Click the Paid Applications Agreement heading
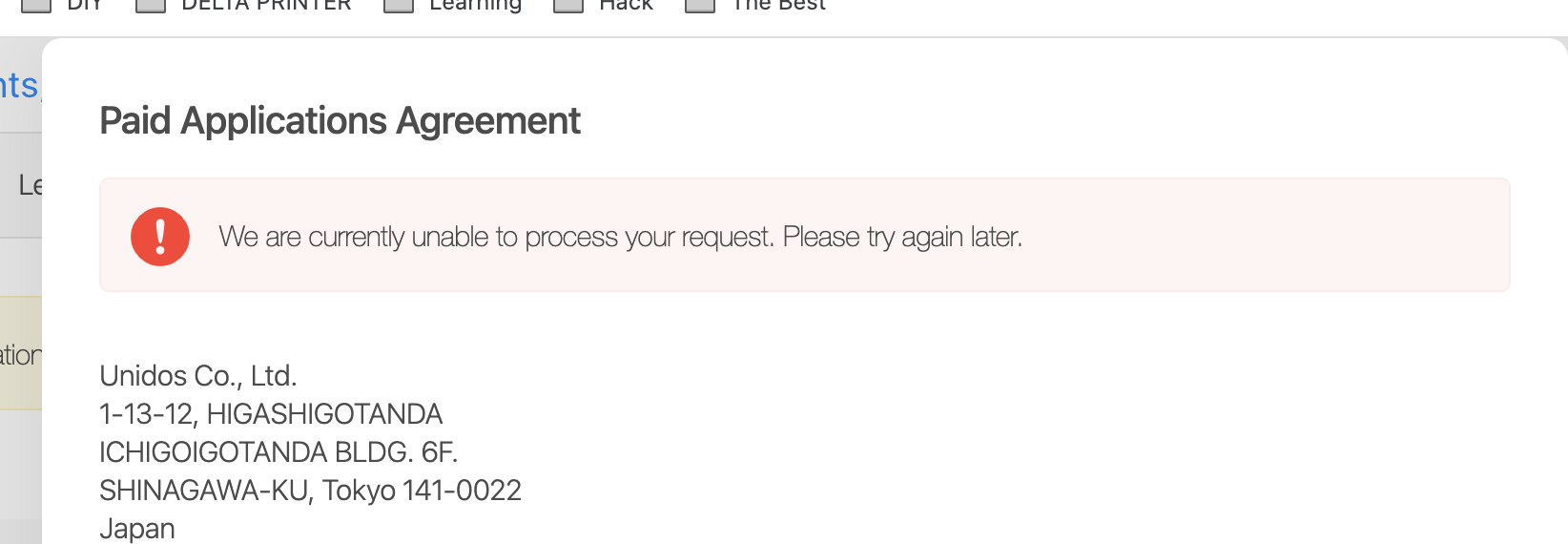 pyautogui.click(x=340, y=121)
